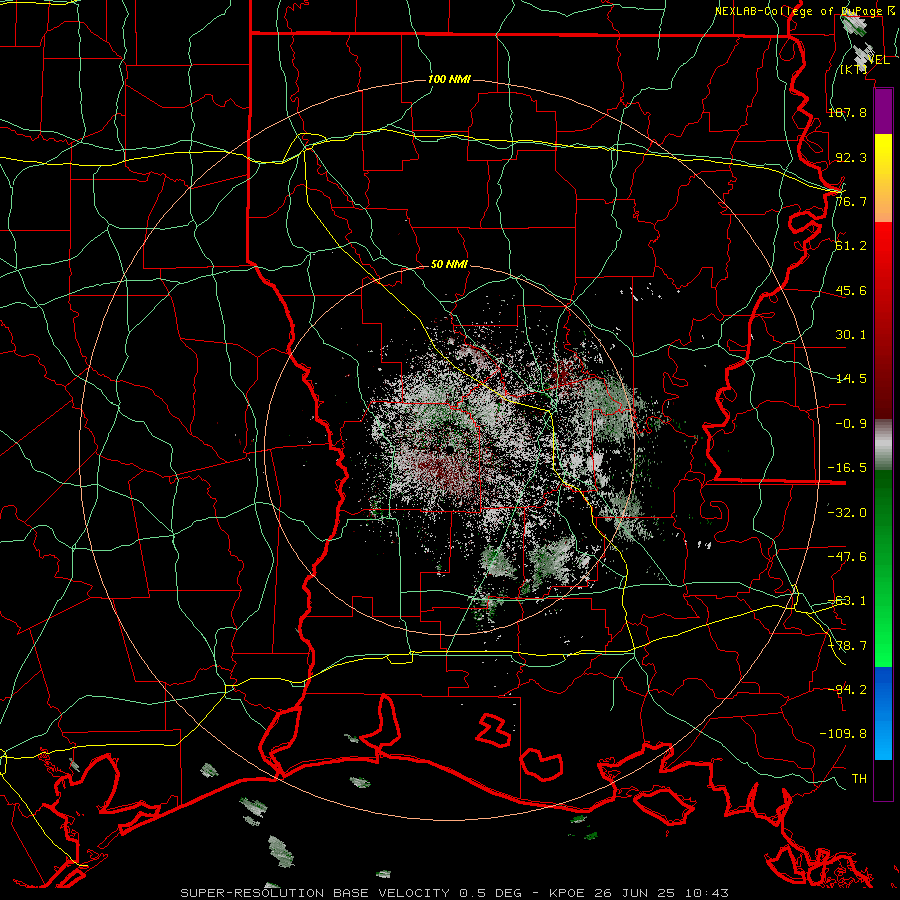This screenshot has height=900, width=900.
Task: Pick the green segment of velocity color bar
Action: coord(883,568)
